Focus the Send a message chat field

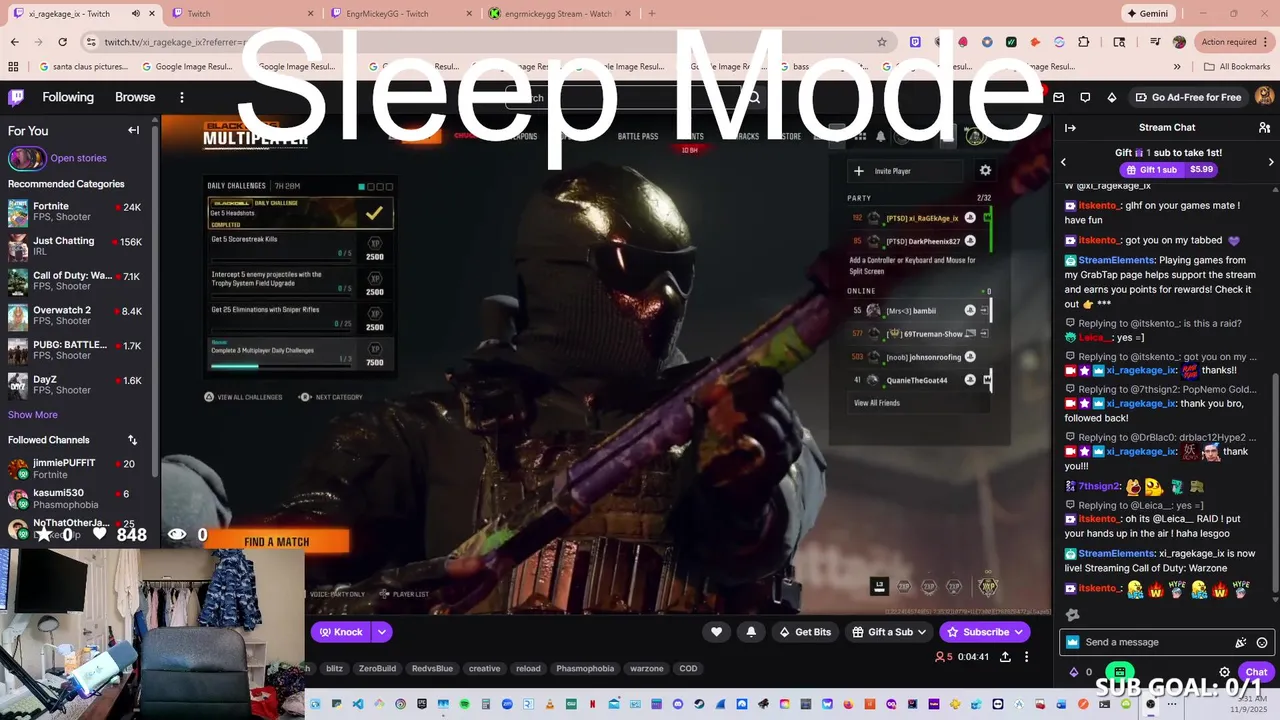1165,642
